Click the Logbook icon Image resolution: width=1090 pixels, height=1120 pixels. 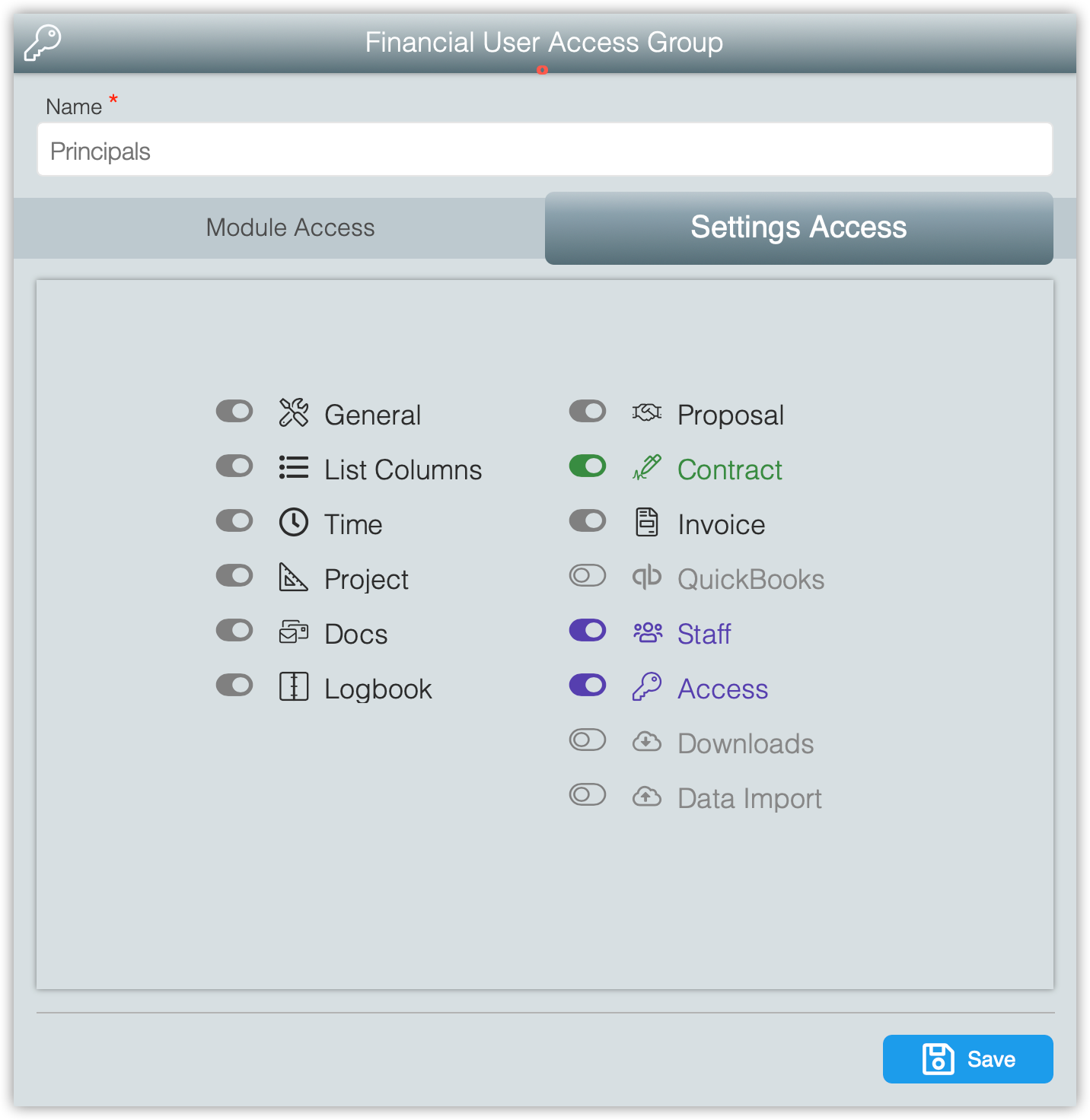click(294, 687)
